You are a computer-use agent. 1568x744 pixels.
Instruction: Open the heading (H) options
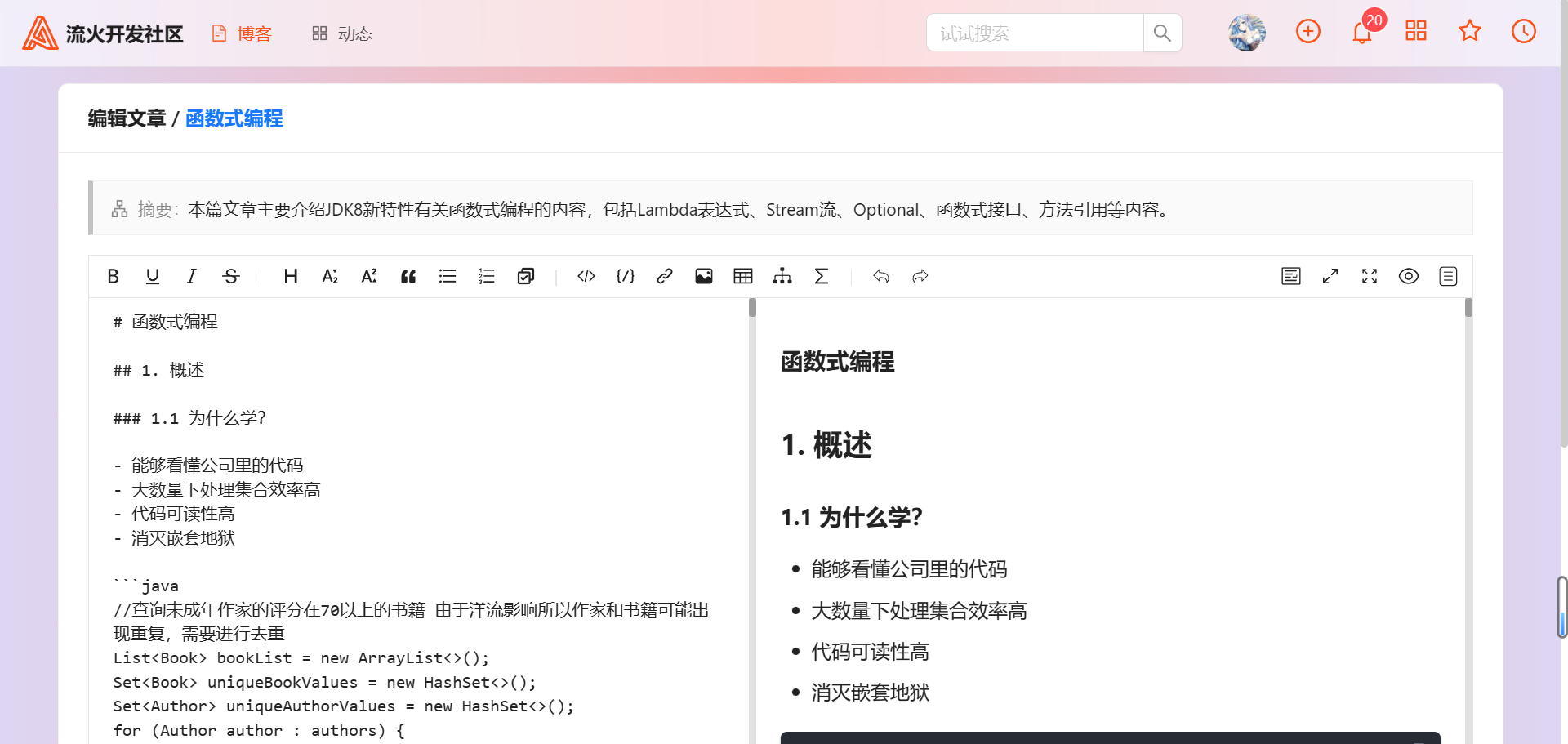pyautogui.click(x=291, y=276)
